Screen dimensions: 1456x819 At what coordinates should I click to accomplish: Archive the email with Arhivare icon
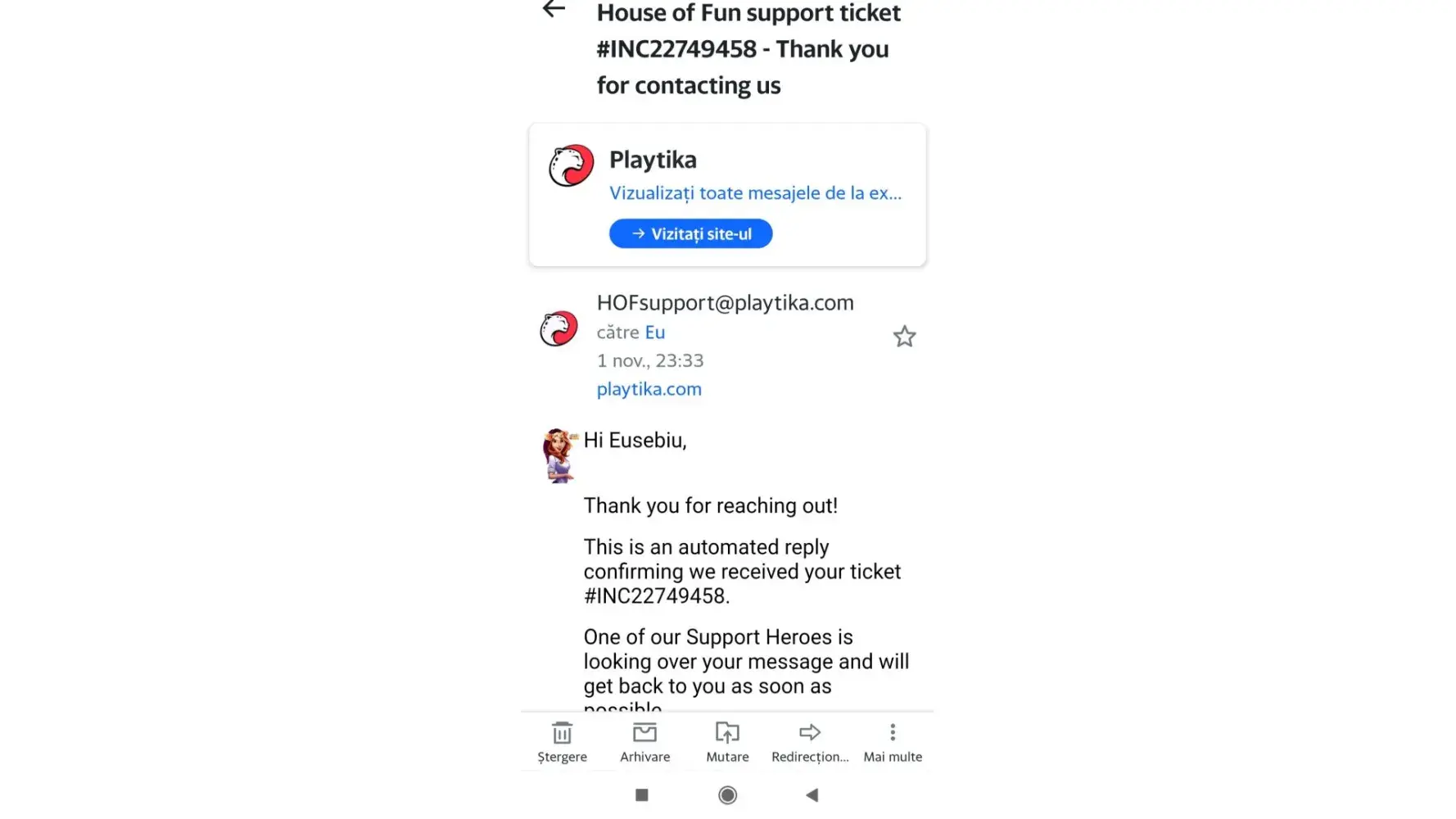point(644,732)
